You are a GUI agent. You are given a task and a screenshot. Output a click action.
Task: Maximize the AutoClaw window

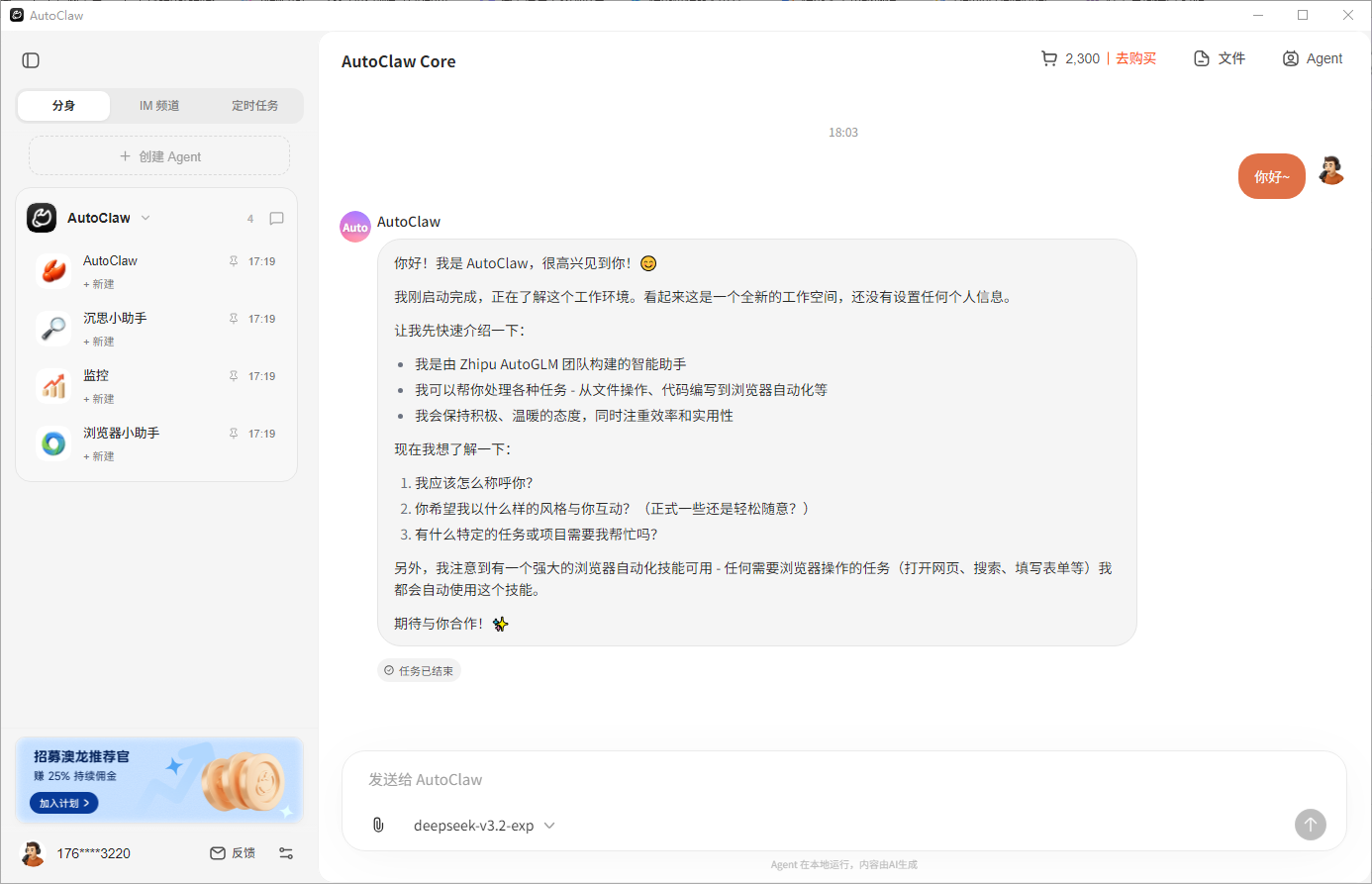(1303, 15)
